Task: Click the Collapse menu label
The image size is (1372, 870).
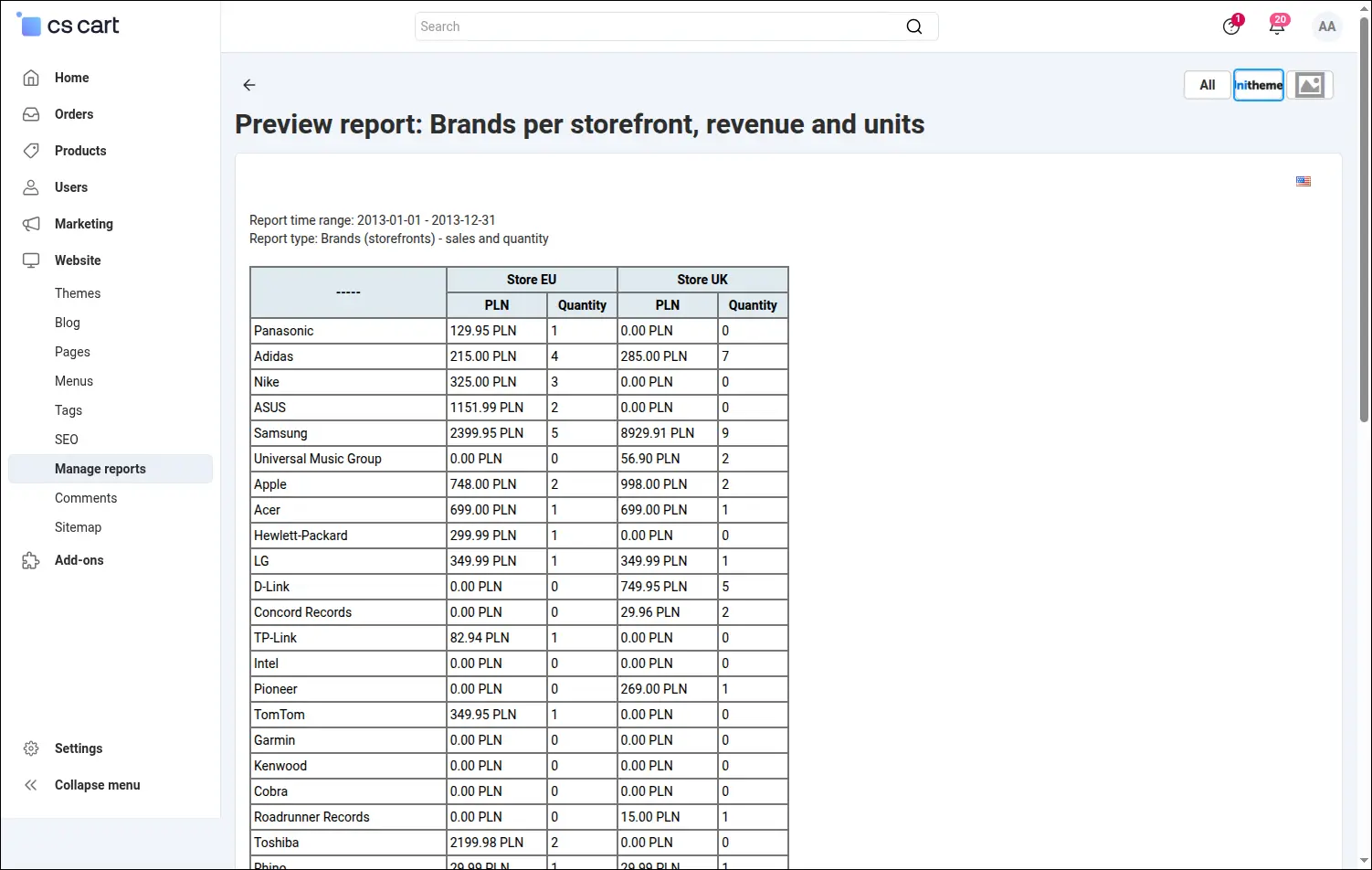Action: point(98,785)
